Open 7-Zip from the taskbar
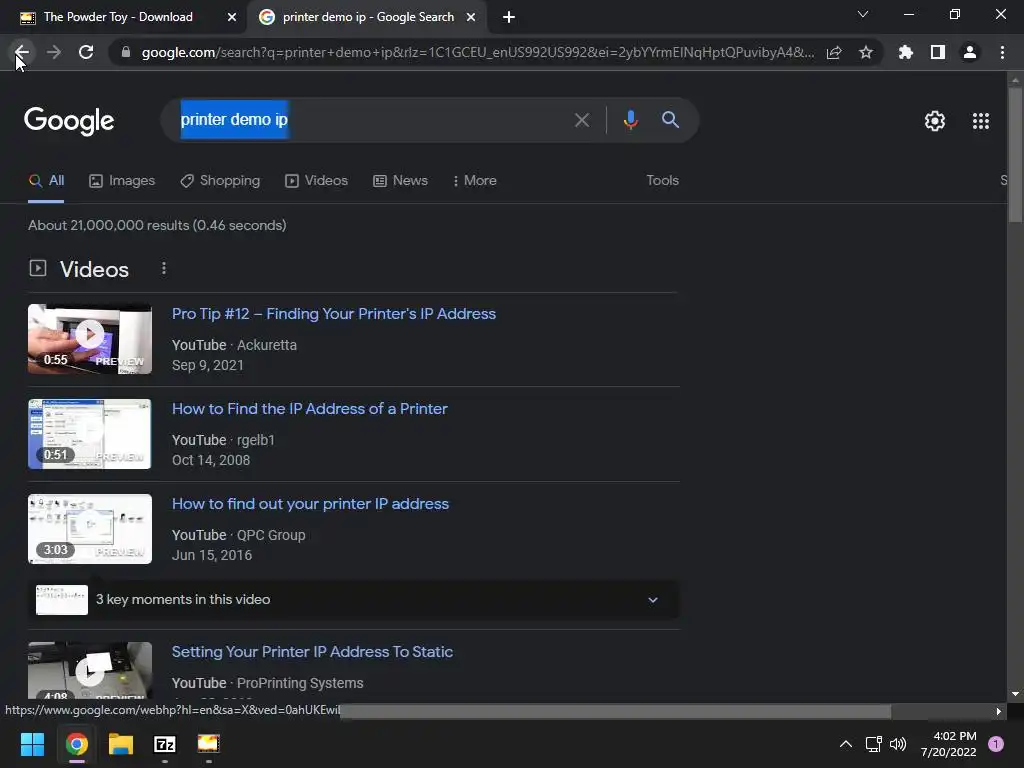Screen dimensions: 1024x768 165,744
